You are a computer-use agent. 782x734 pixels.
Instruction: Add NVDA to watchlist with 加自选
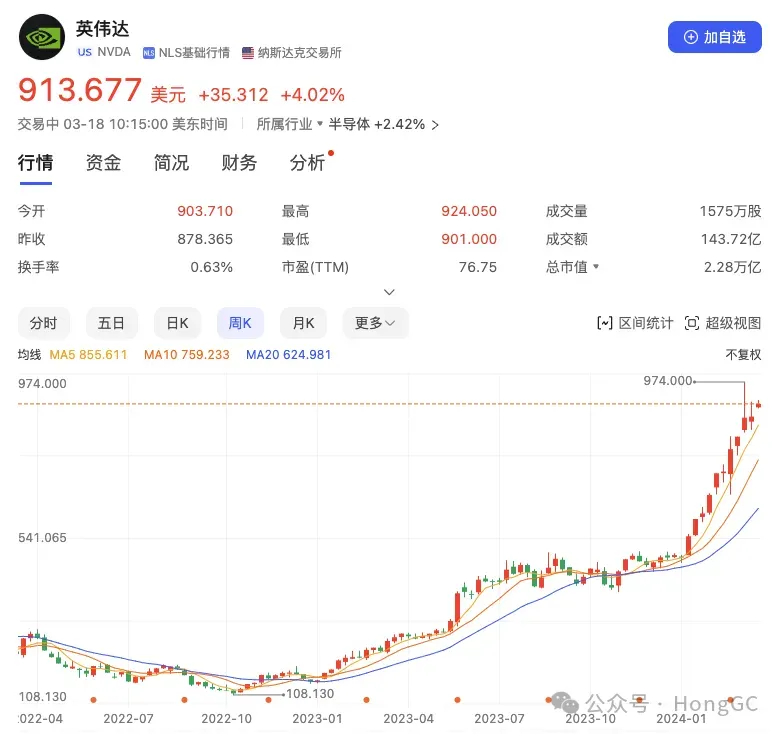pos(715,37)
